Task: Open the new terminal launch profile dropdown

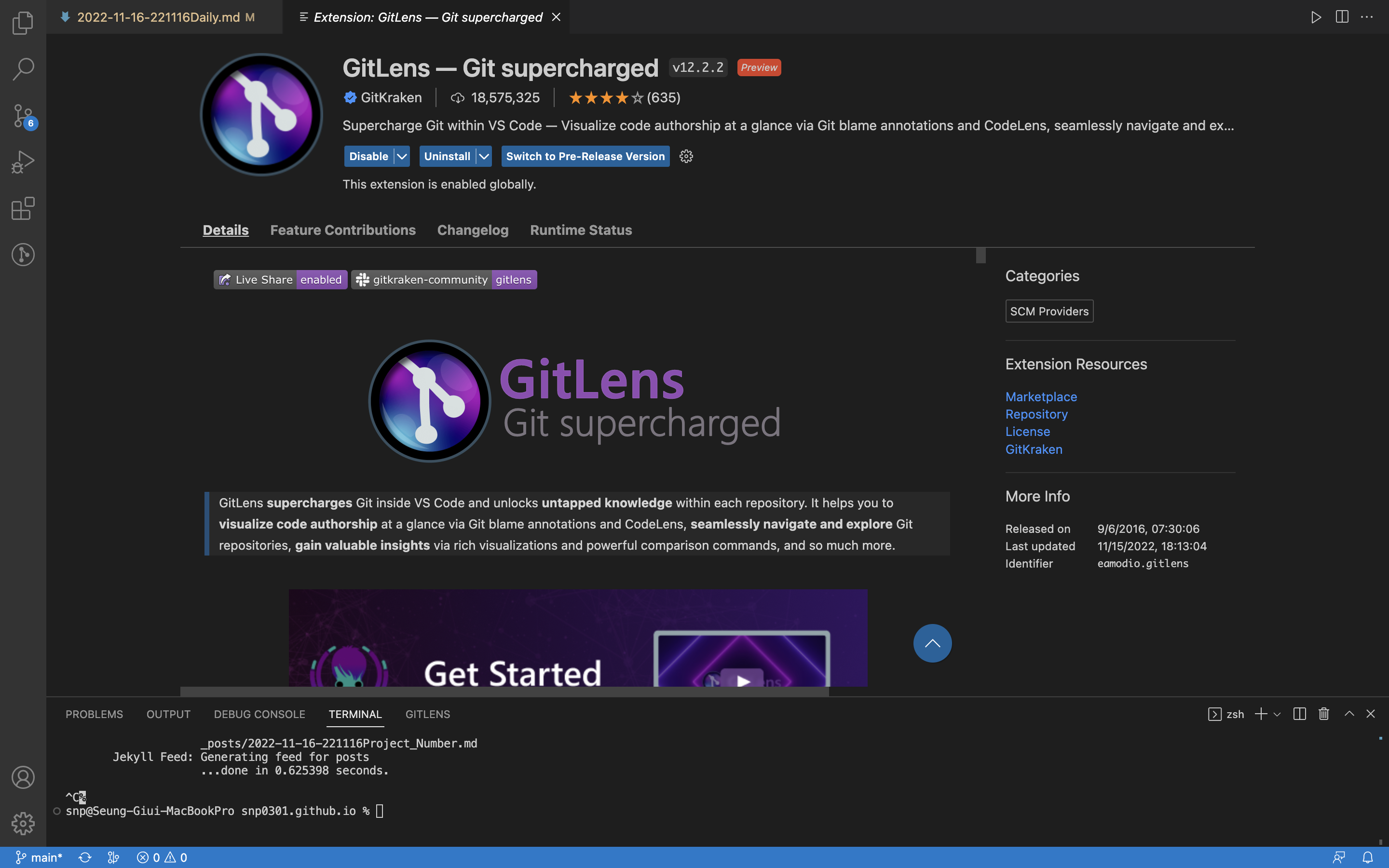Action: pos(1277,714)
